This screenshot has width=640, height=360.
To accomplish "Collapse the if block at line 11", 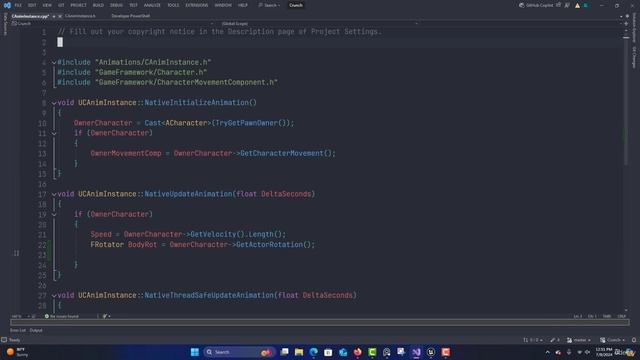I will click(54, 133).
